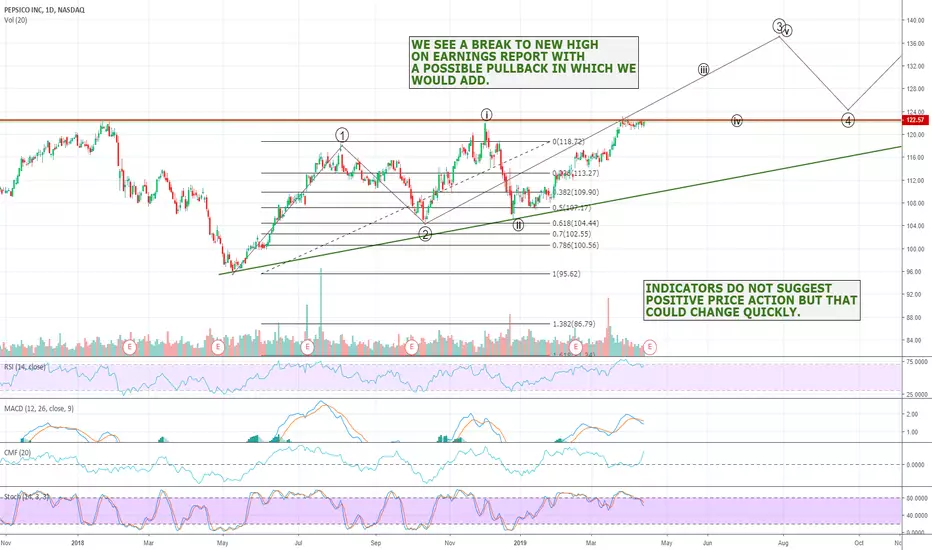Image resolution: width=932 pixels, height=550 pixels.
Task: Click the 80.0000 Stoch scale value
Action: pyautogui.click(x=917, y=498)
